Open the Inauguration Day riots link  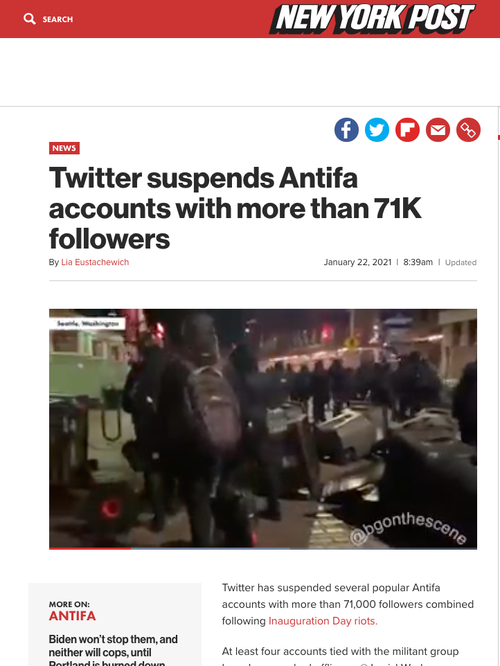pos(323,621)
